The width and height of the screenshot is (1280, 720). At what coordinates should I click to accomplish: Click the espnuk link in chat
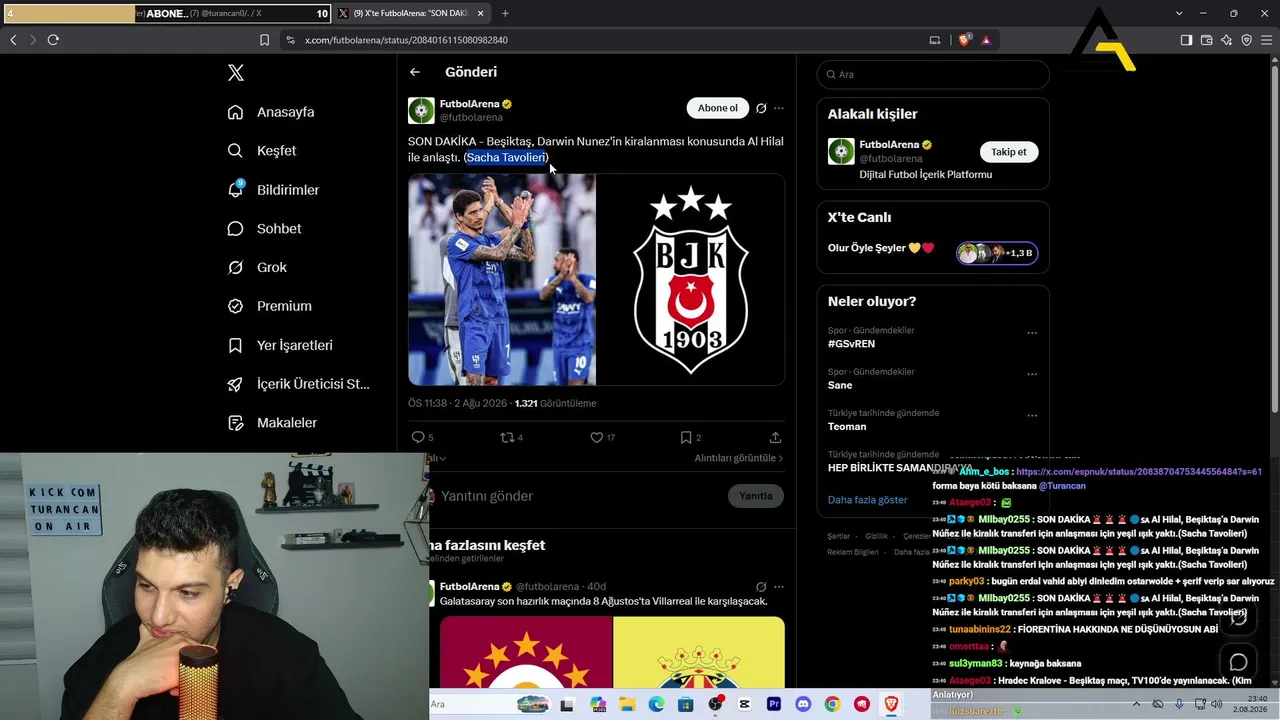[x=1139, y=472]
